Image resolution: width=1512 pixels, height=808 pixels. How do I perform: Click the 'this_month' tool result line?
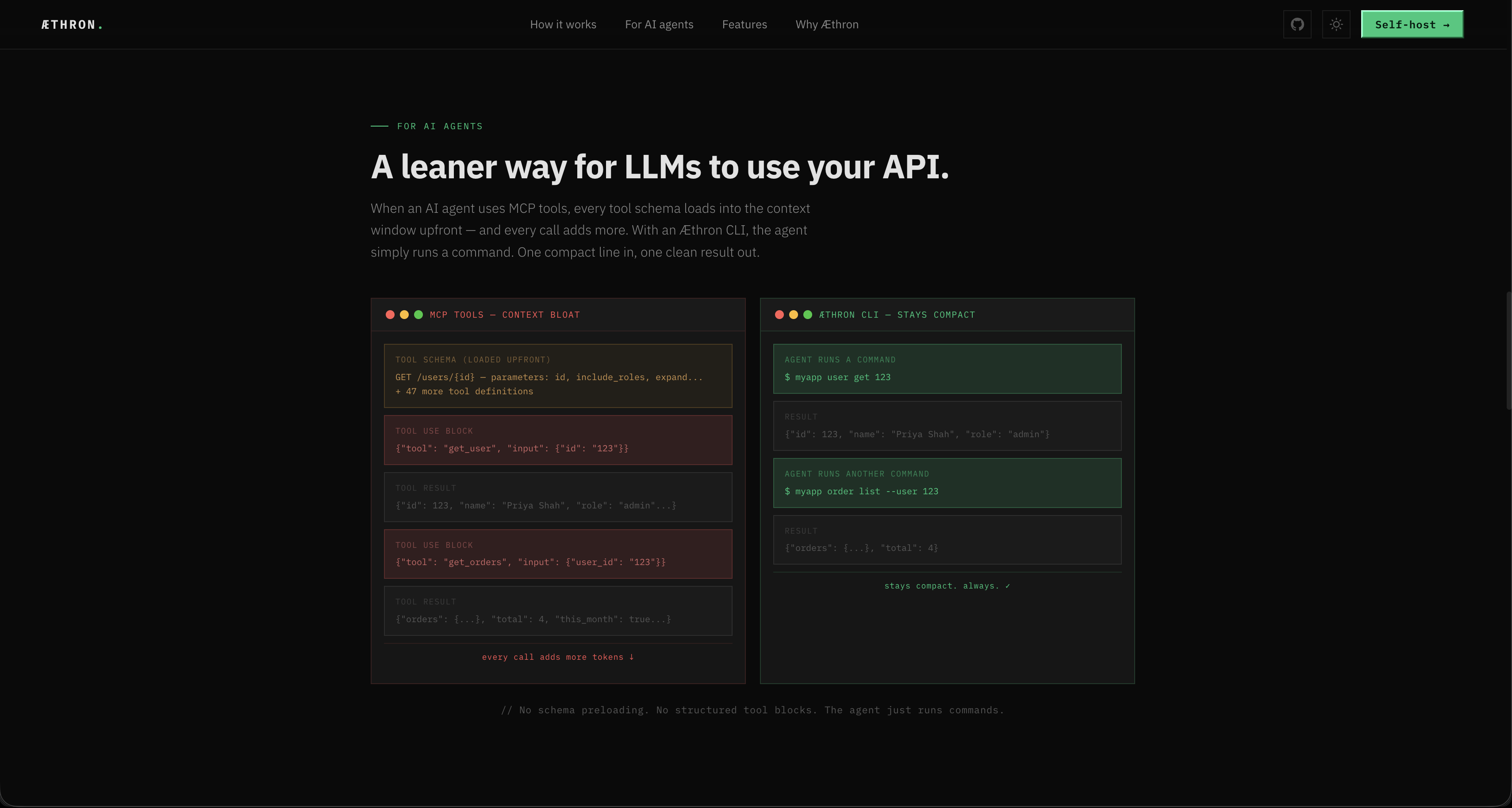[532, 619]
